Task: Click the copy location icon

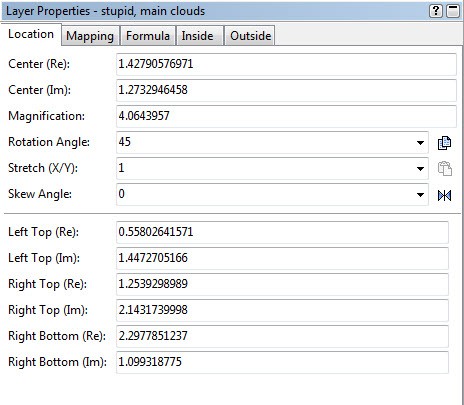Action: click(444, 143)
